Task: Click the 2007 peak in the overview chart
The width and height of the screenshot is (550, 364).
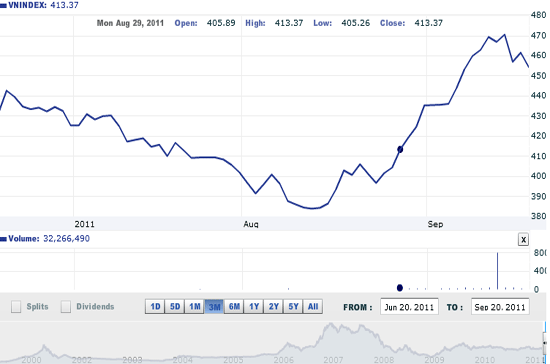Action: (x=330, y=325)
